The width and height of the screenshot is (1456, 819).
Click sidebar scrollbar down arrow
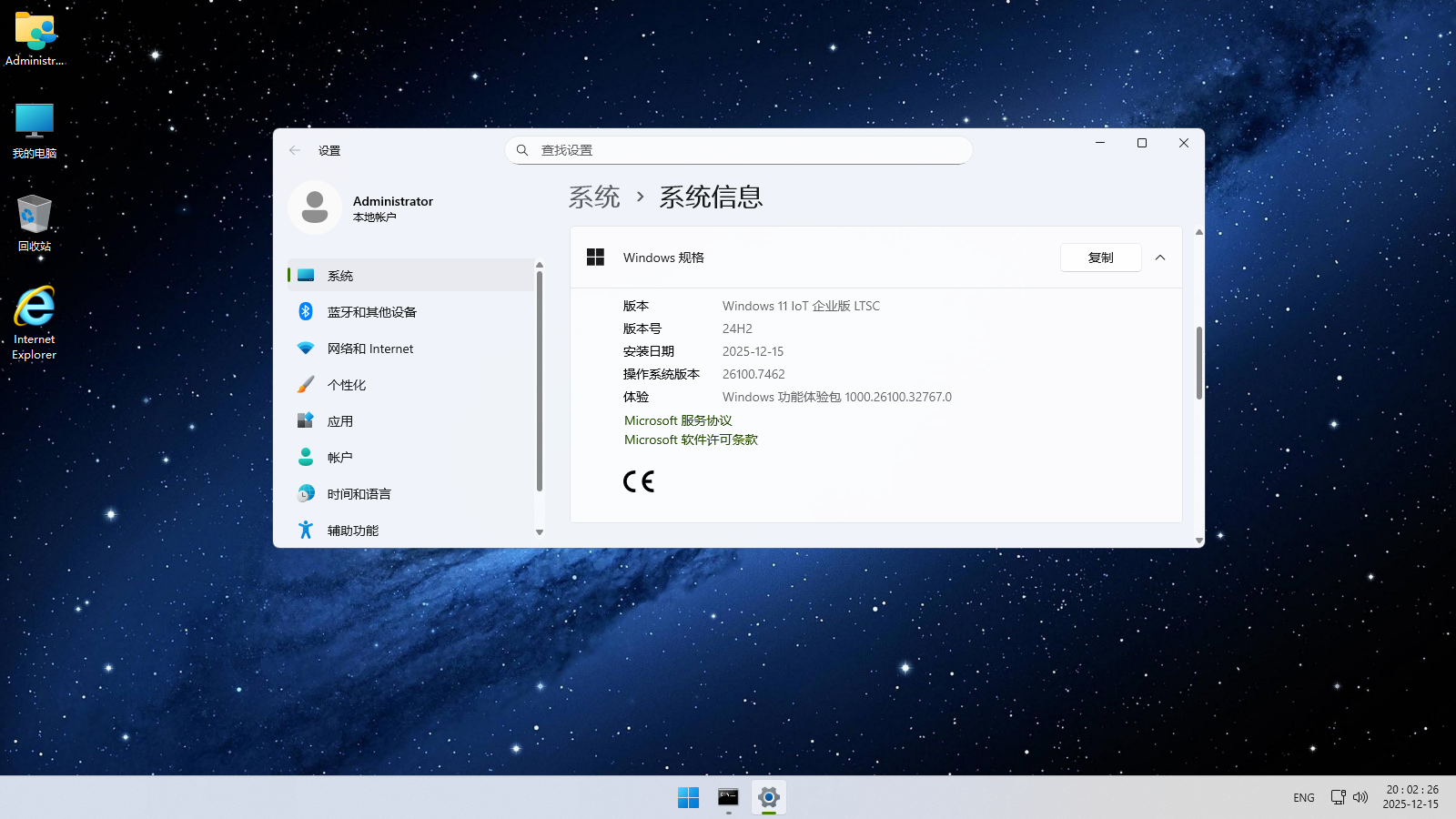point(540,532)
